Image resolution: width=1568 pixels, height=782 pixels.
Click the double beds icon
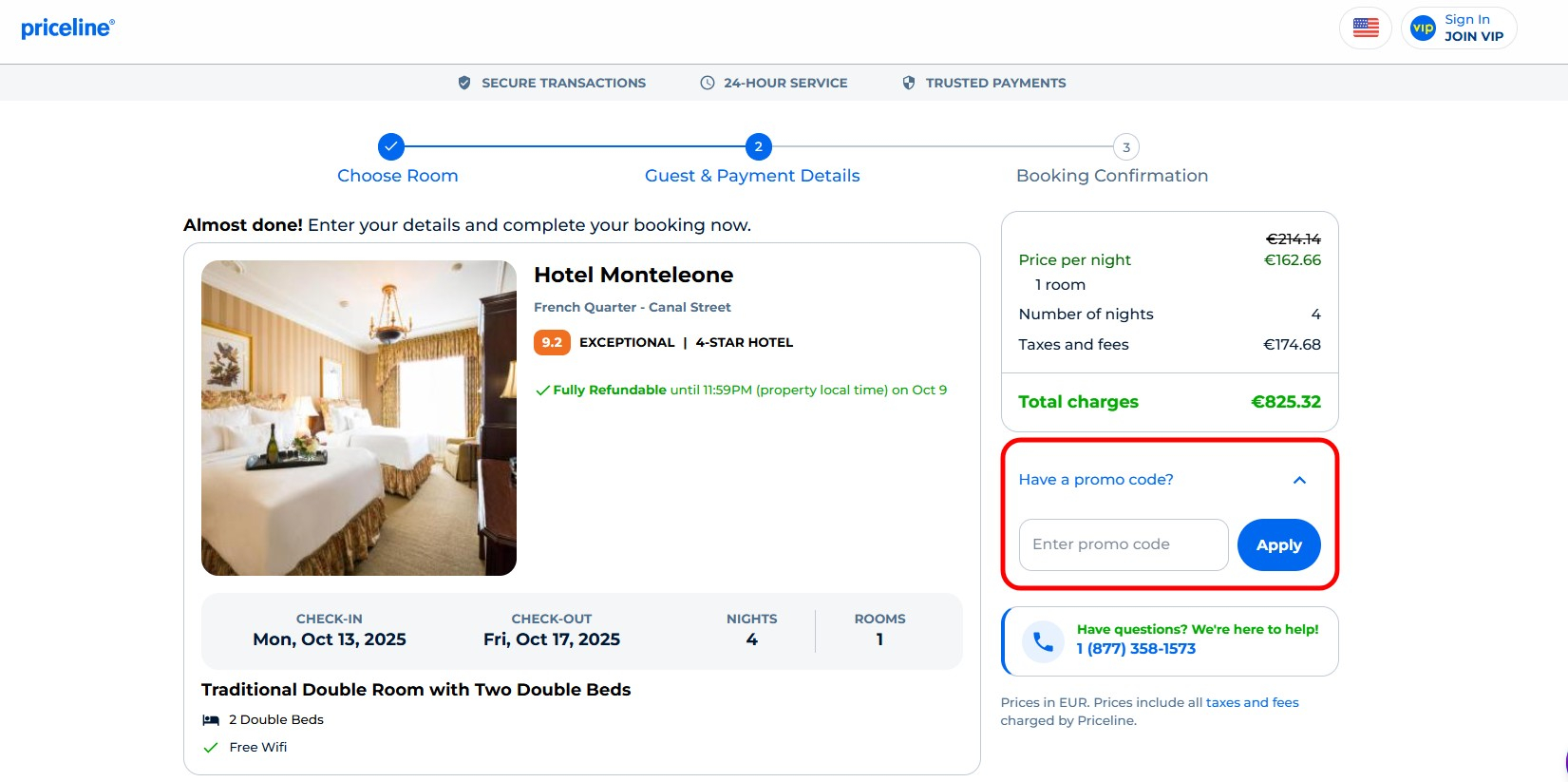pos(211,720)
